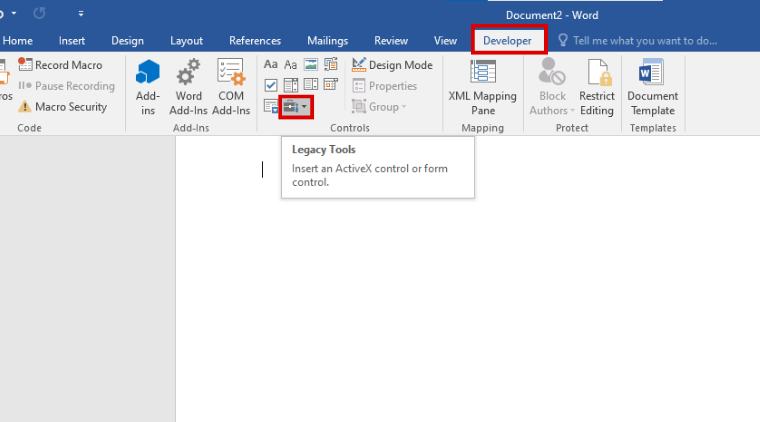Screen dimensions: 760x422
Task: Expand Block Authors dropdown
Action: point(552,87)
